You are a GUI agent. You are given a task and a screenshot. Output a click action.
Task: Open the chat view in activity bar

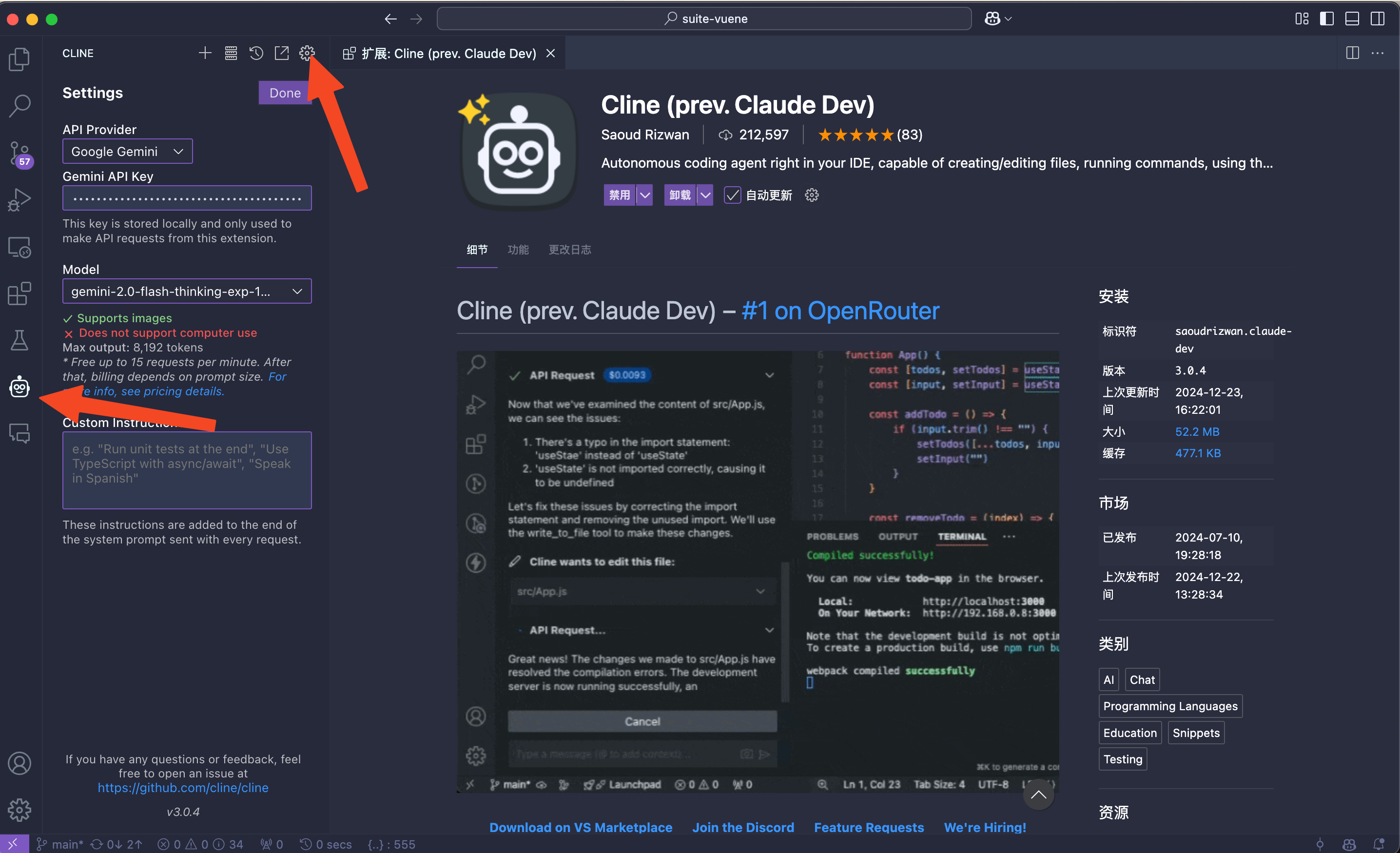20,433
